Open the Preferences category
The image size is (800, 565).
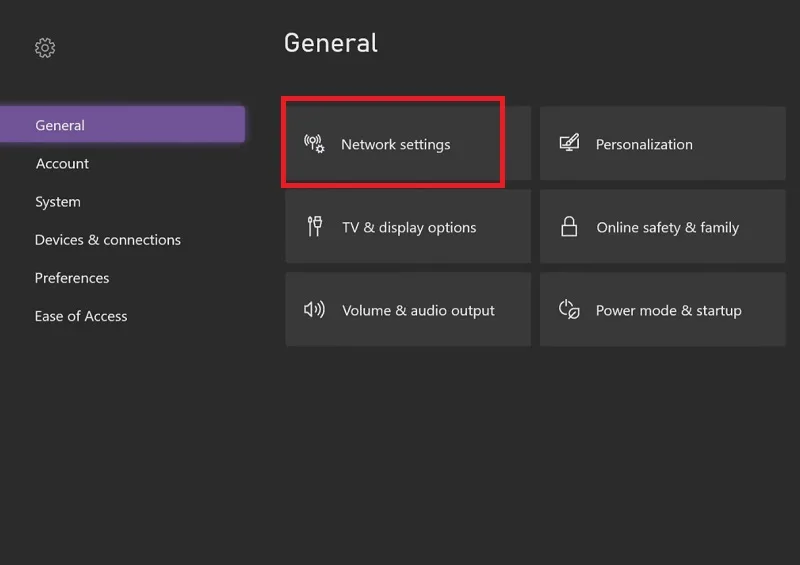click(x=72, y=278)
